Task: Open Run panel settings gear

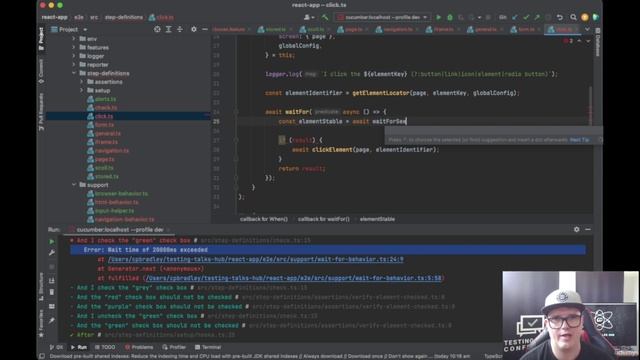Action: pyautogui.click(x=576, y=229)
